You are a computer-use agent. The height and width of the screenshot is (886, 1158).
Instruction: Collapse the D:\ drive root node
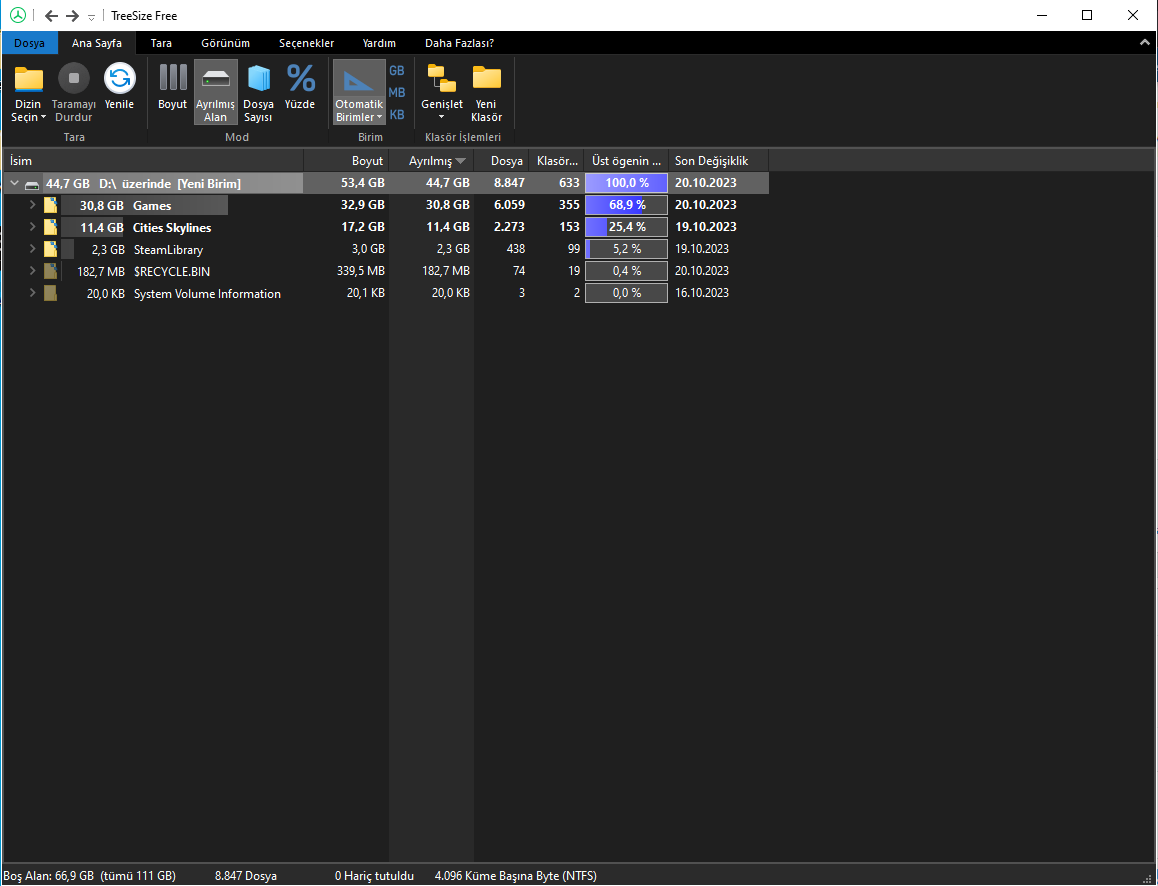[x=15, y=183]
